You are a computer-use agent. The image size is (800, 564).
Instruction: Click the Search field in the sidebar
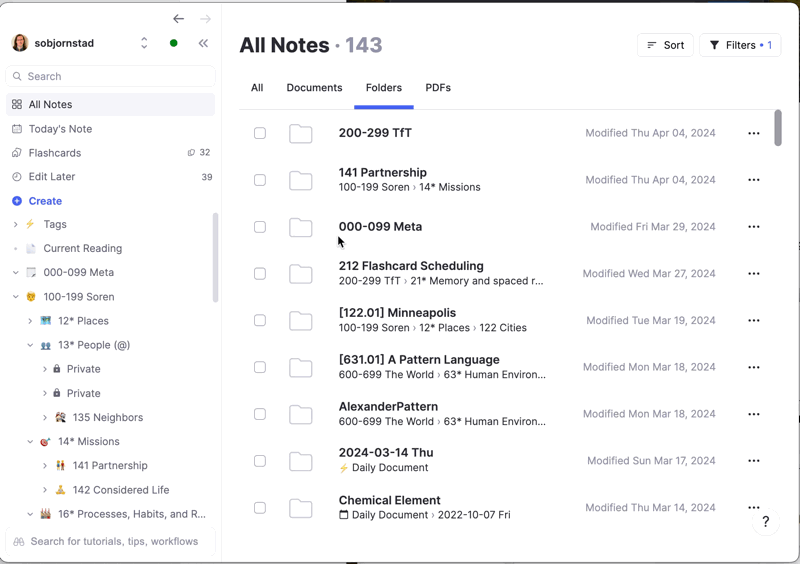110,76
